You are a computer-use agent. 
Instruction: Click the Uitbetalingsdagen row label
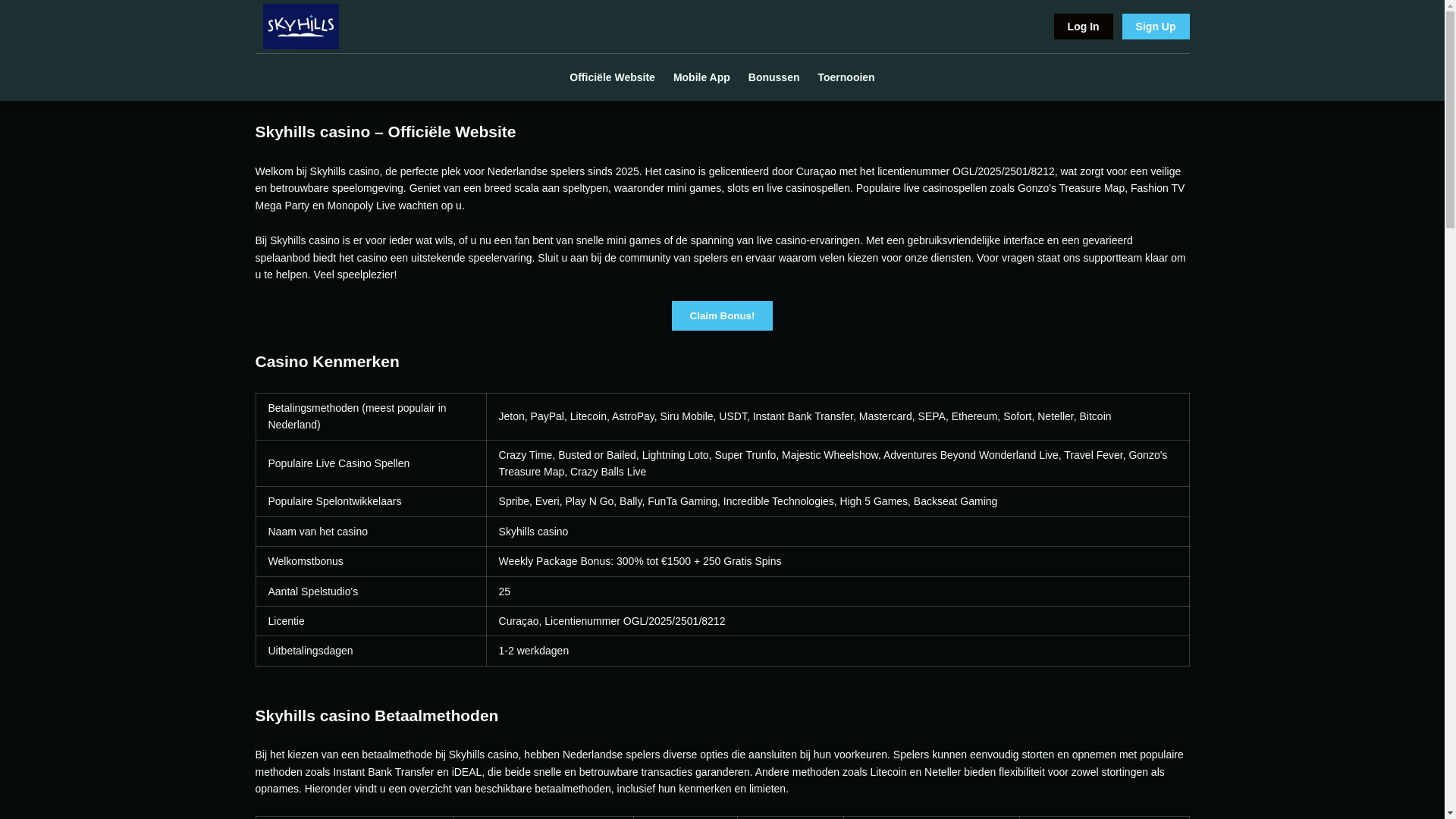tap(371, 651)
